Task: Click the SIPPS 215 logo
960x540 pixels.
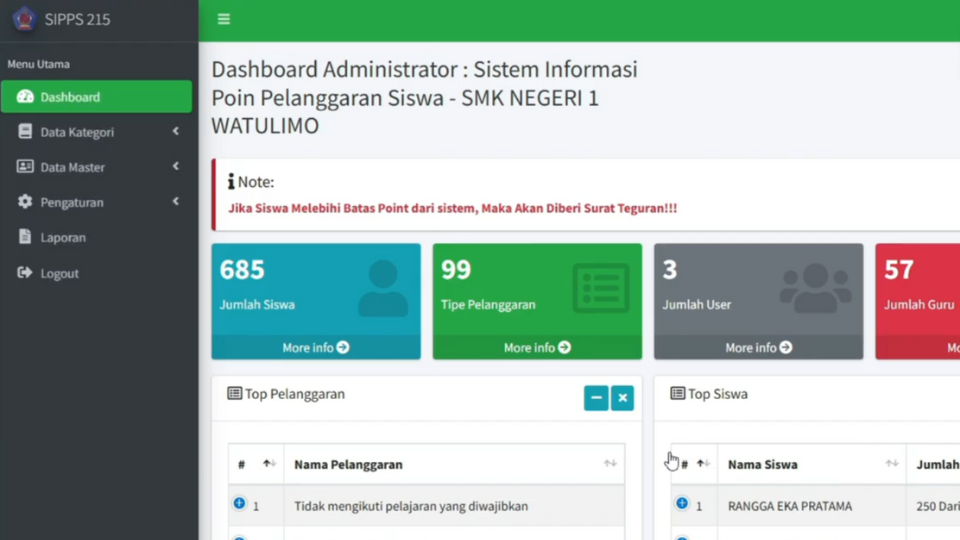Action: tap(24, 19)
